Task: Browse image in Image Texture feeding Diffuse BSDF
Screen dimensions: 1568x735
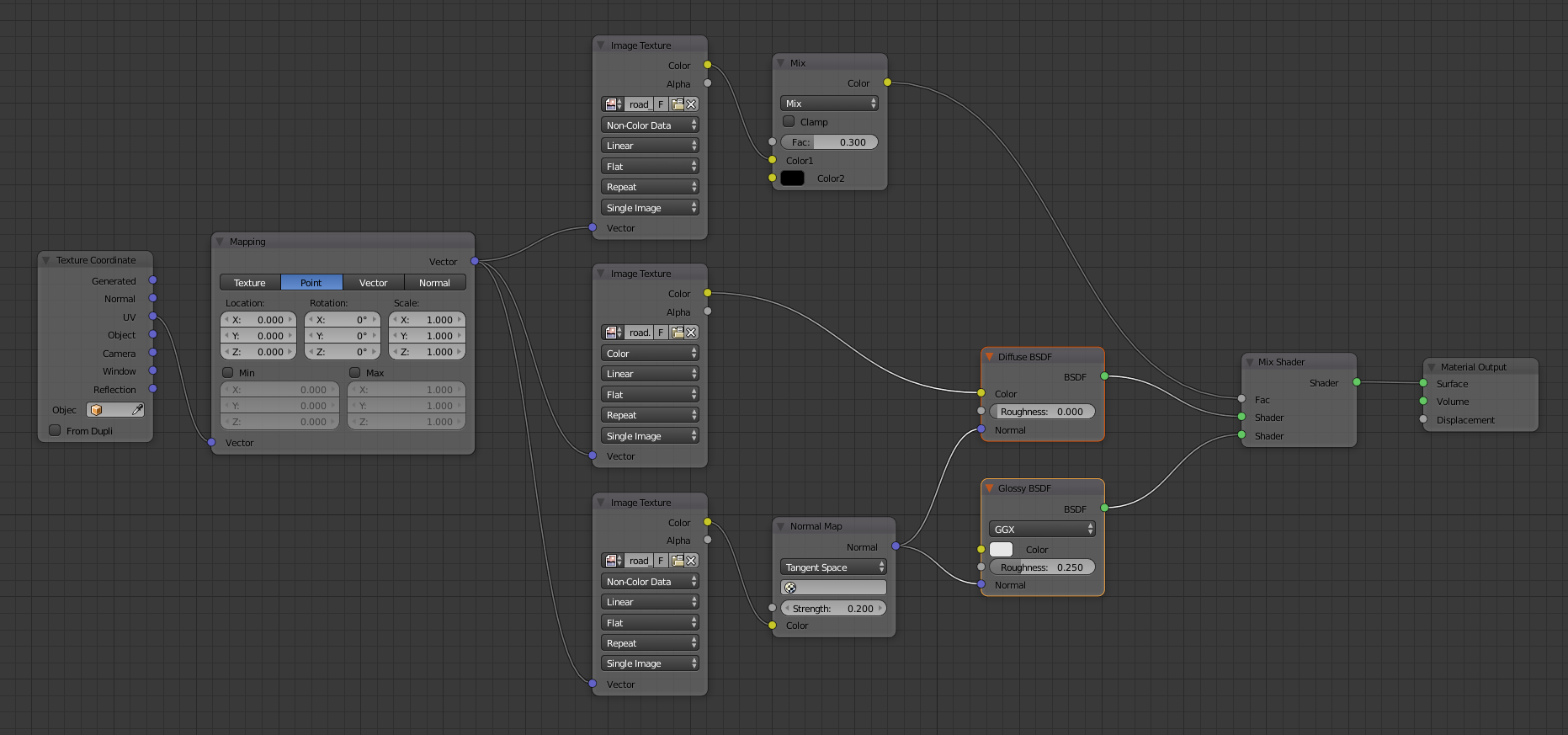Action: [613, 333]
